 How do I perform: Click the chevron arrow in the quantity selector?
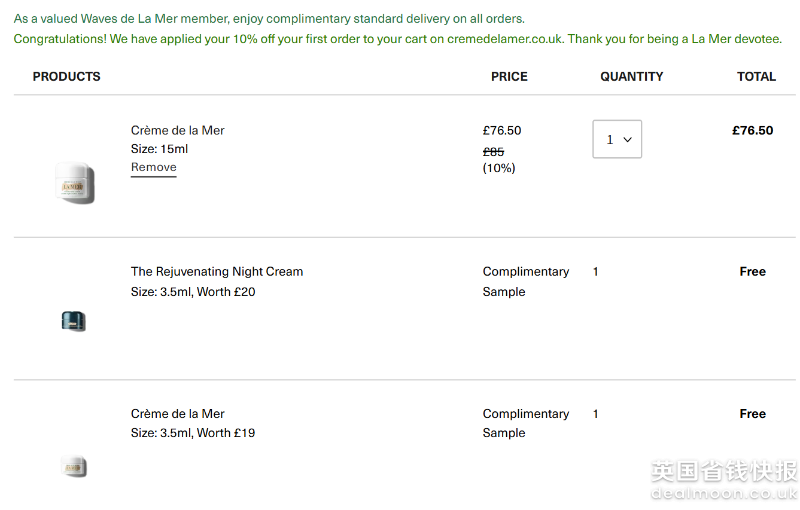[628, 140]
